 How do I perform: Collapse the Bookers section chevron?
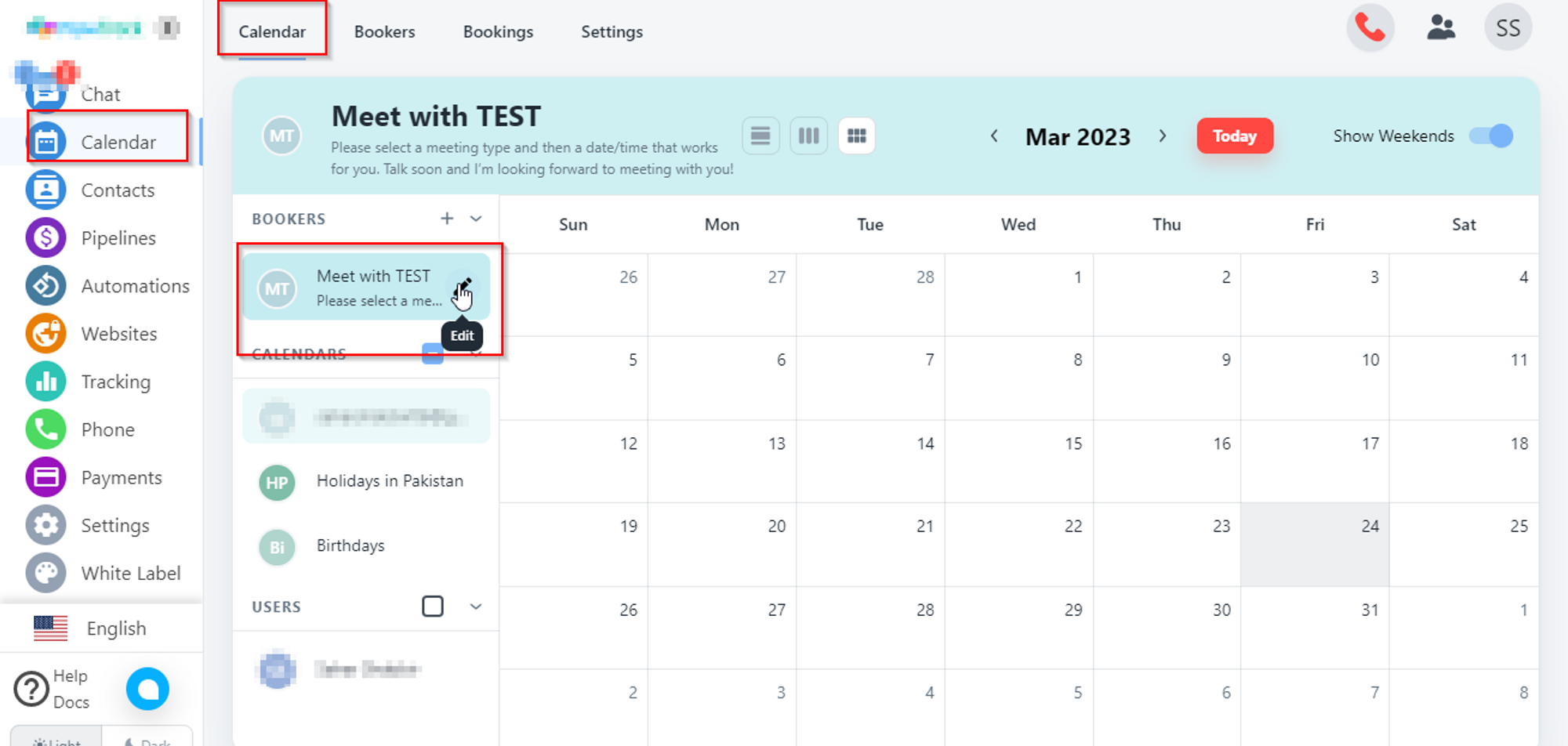tap(476, 219)
